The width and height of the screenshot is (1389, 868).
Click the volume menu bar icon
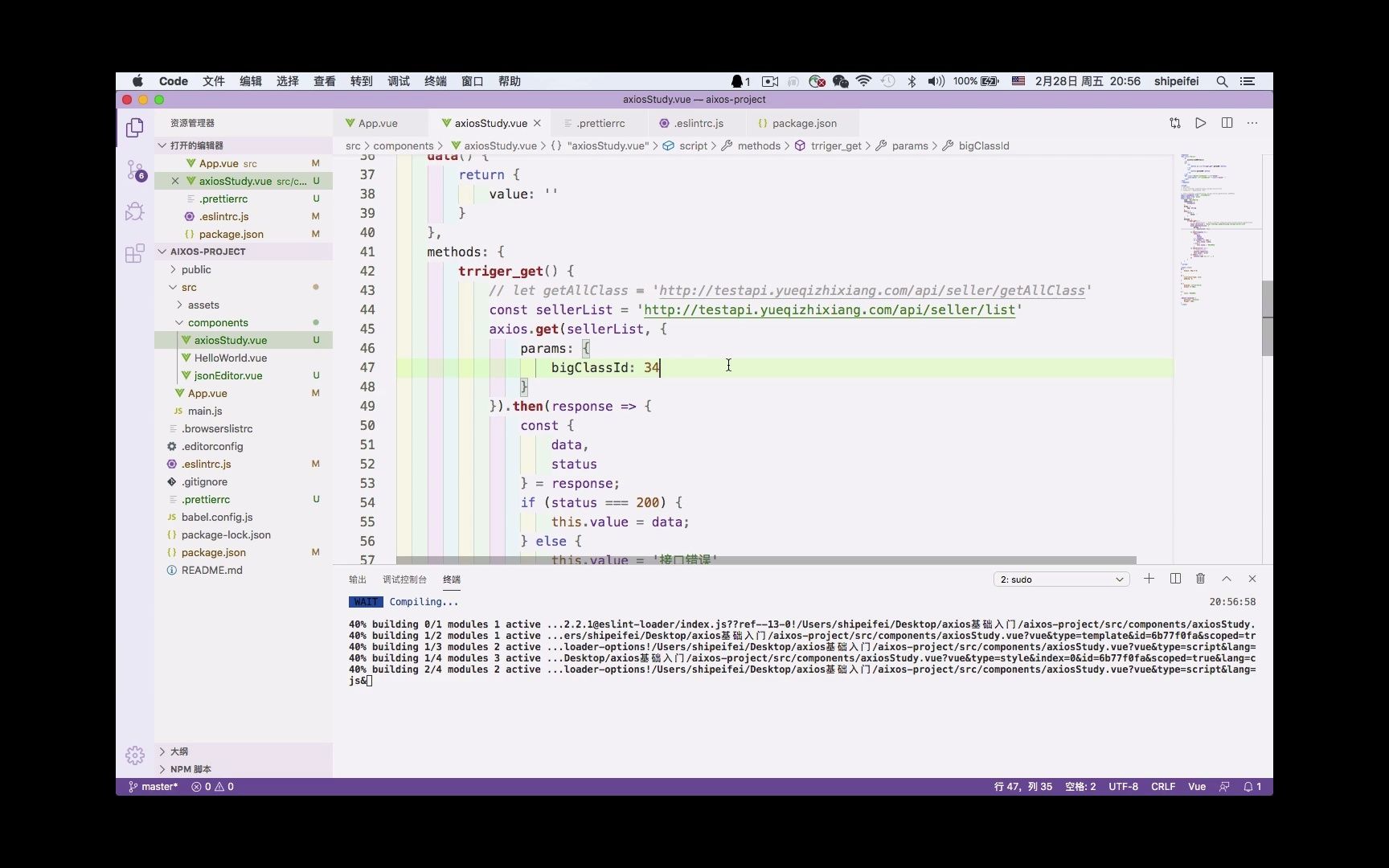tap(936, 81)
